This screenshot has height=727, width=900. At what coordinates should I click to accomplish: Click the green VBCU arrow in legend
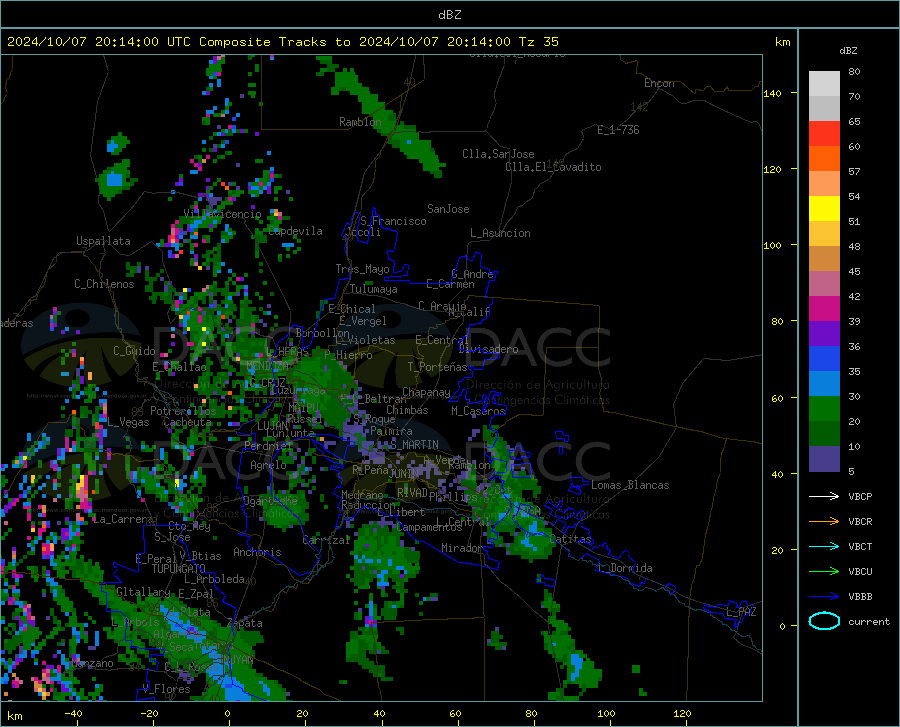[824, 572]
